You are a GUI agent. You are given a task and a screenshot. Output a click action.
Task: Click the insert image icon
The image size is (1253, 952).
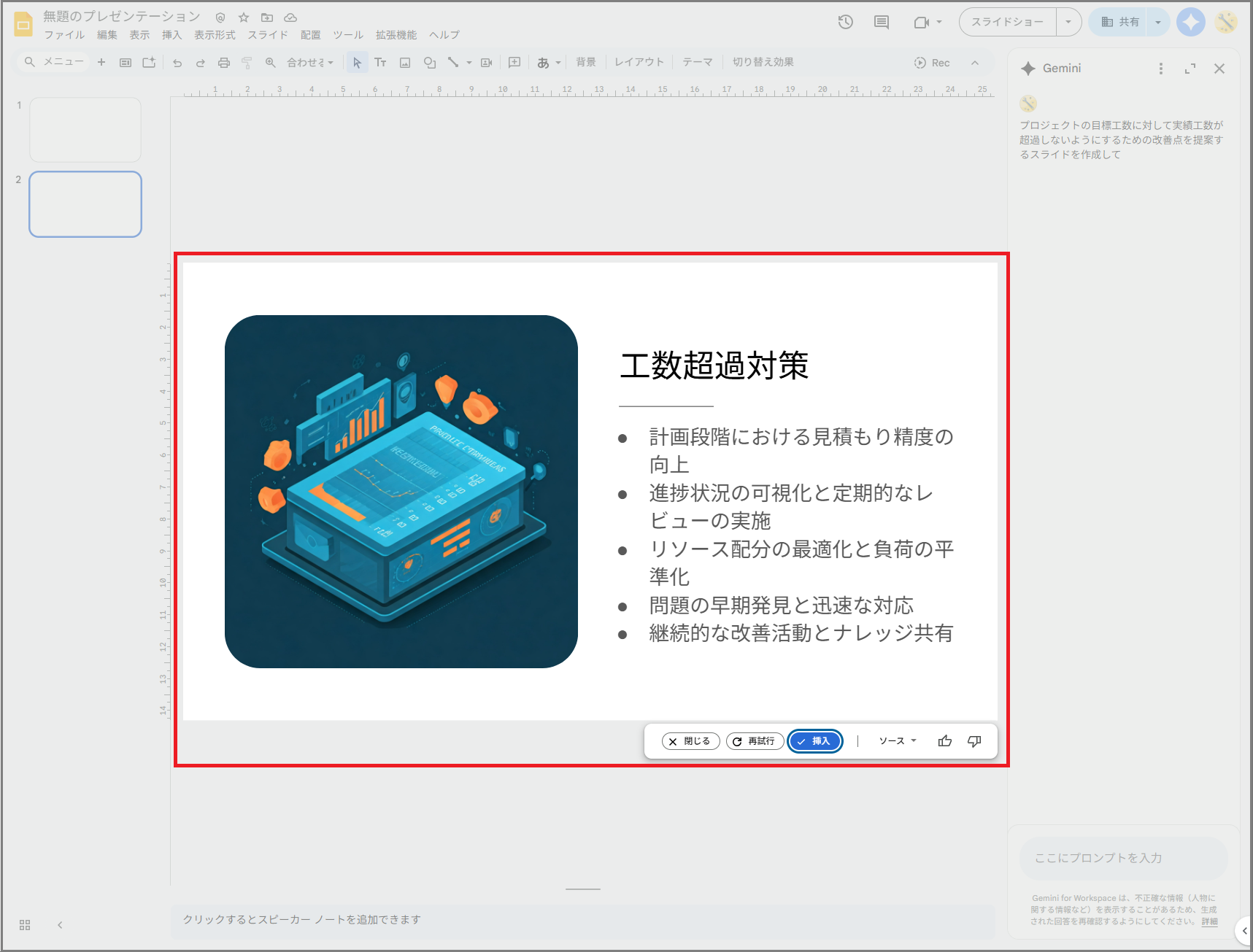(405, 63)
